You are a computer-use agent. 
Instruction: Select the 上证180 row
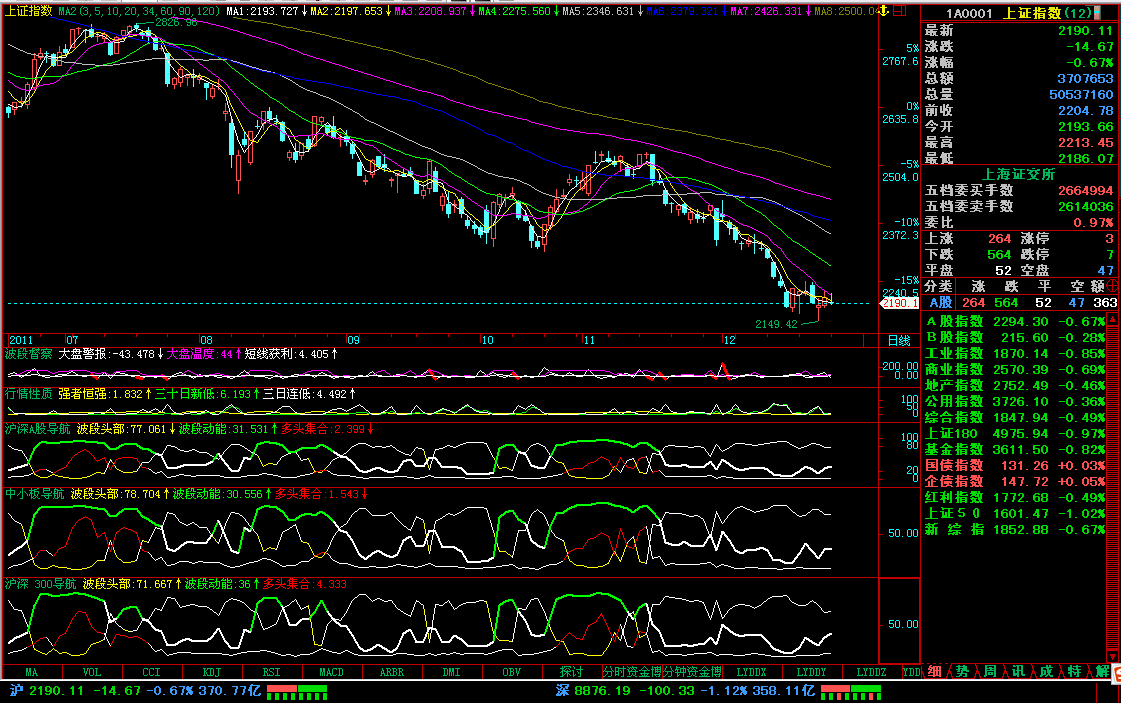click(x=1015, y=433)
